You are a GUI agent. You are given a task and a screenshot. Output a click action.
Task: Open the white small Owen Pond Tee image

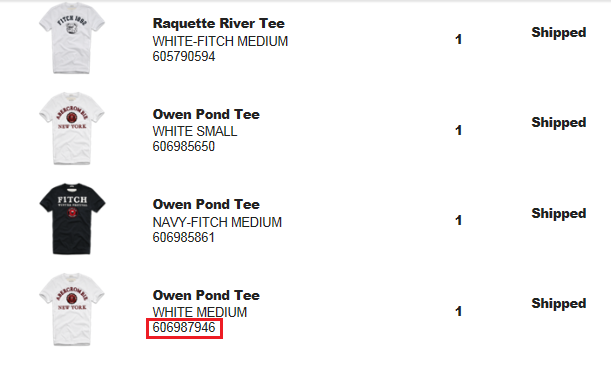[72, 129]
